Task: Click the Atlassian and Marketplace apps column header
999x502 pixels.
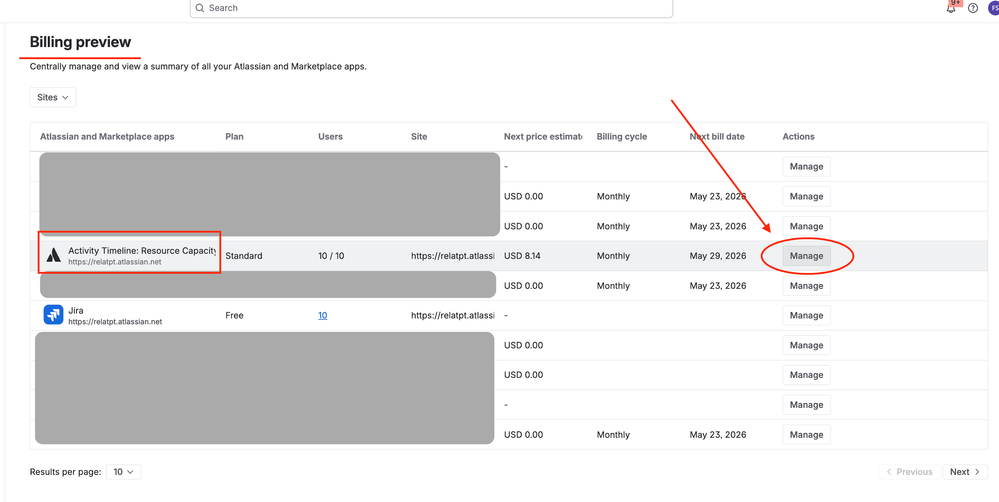Action: 107,136
